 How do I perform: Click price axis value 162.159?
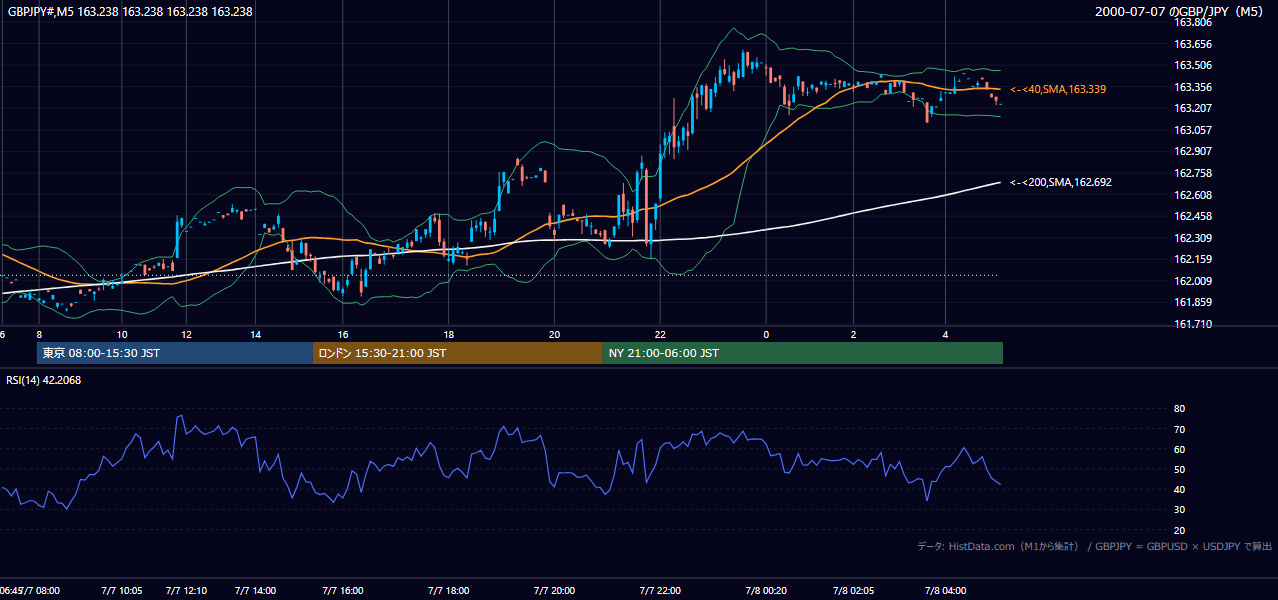pos(1194,259)
